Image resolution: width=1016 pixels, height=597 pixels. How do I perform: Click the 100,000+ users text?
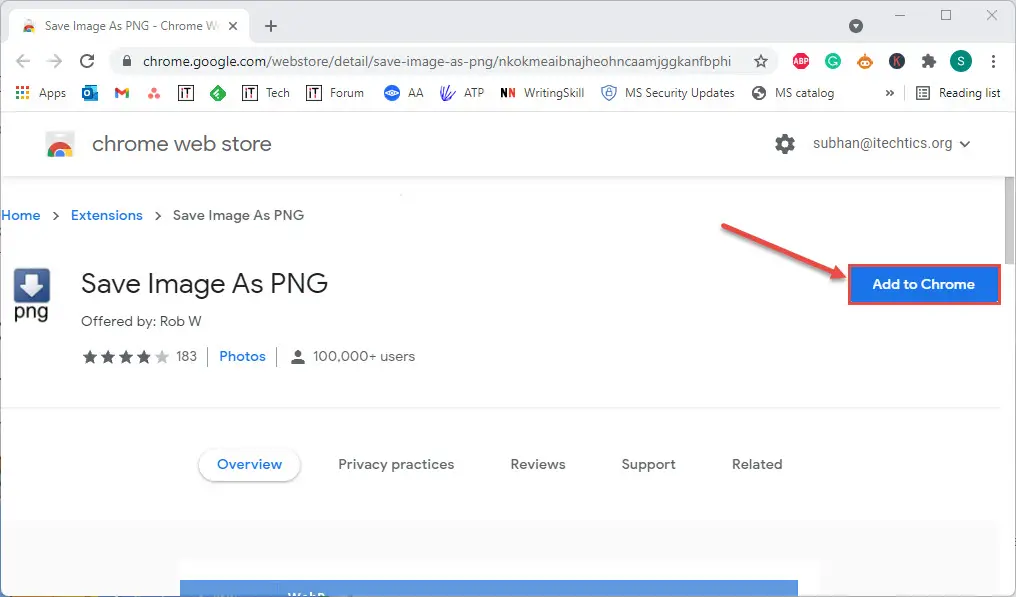[x=364, y=357]
